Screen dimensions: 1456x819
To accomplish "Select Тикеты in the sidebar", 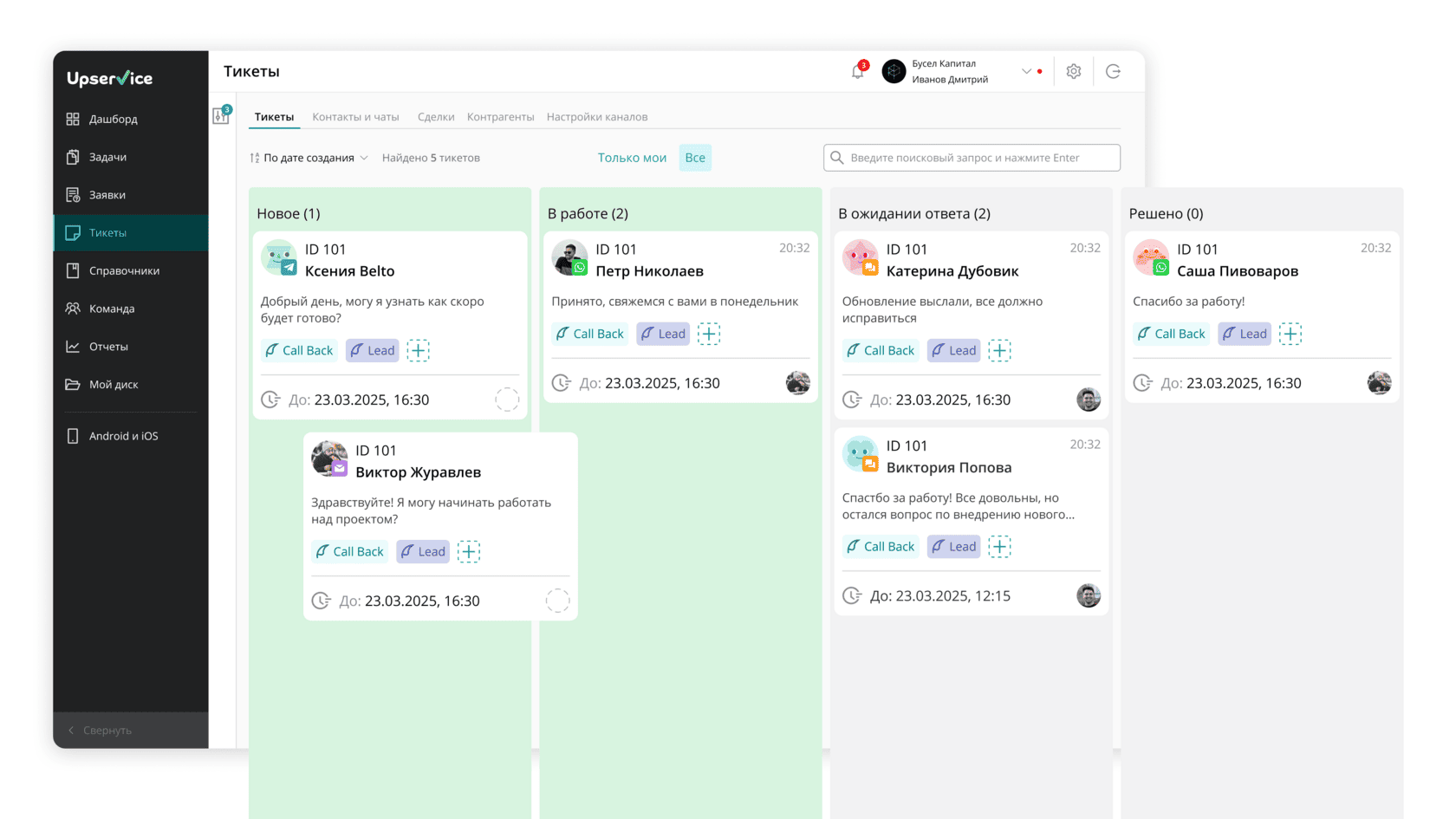I will 131,233.
